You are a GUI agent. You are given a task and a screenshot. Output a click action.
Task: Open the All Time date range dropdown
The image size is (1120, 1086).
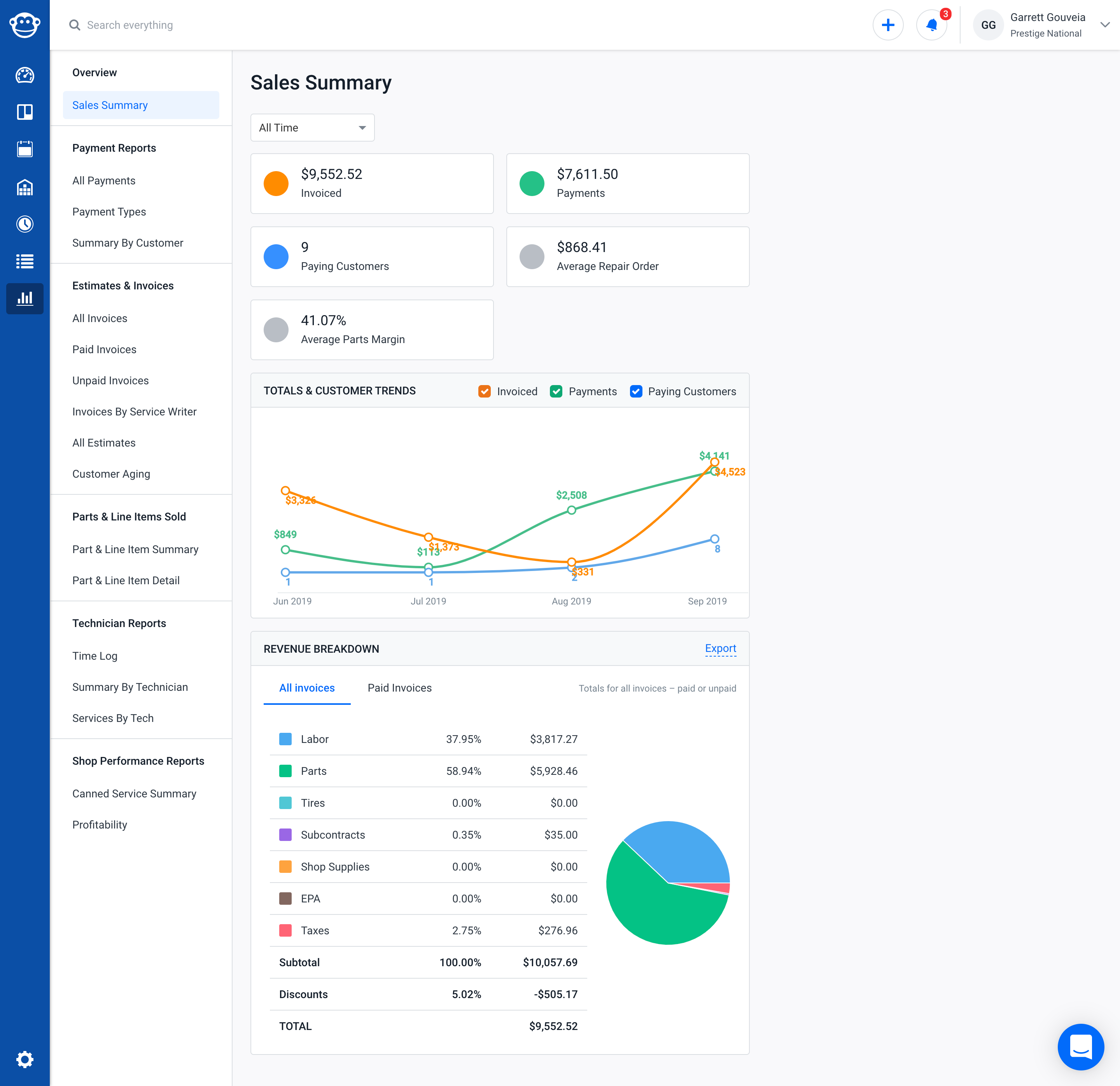point(312,128)
